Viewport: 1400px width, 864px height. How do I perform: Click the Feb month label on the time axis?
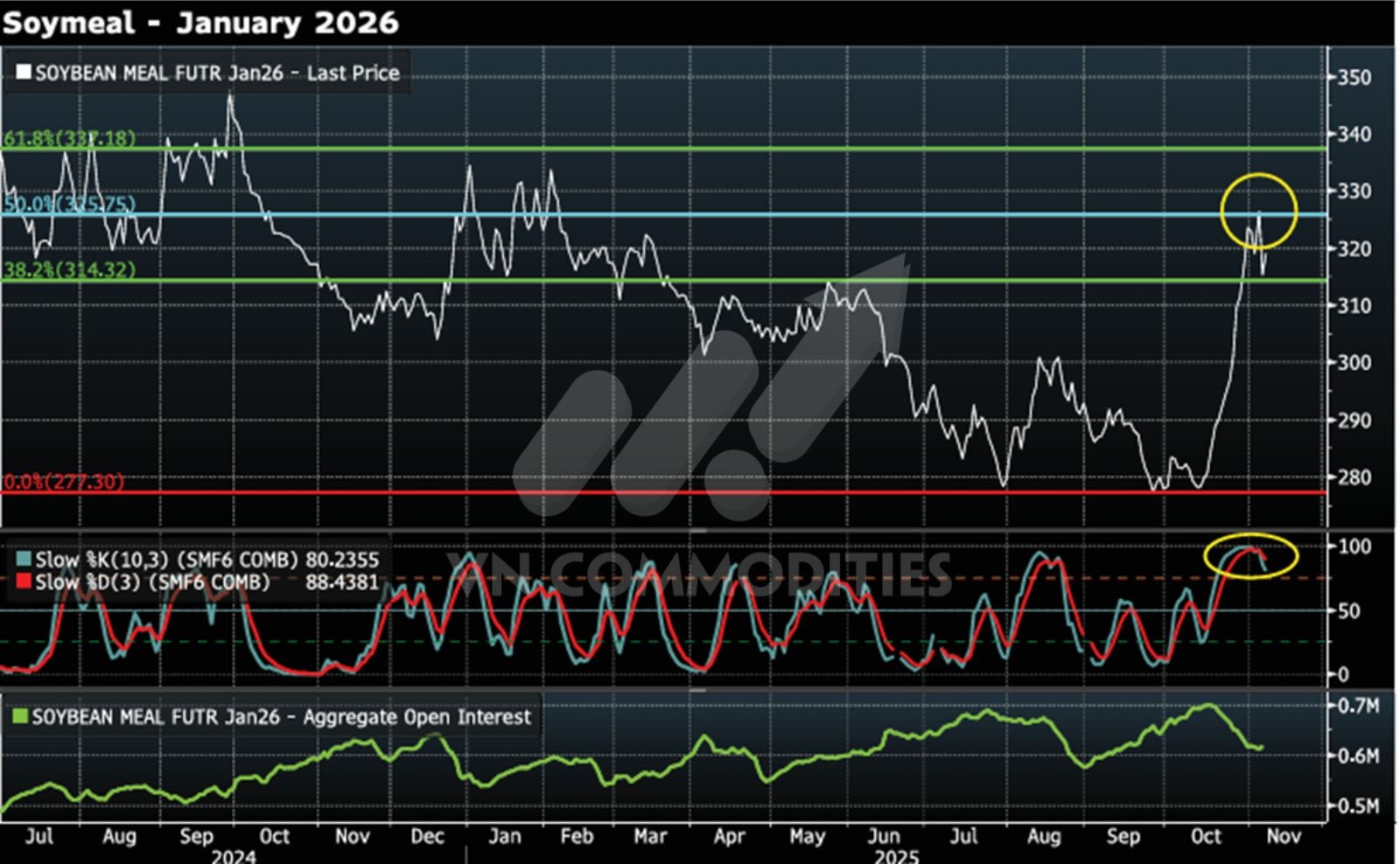(x=577, y=836)
